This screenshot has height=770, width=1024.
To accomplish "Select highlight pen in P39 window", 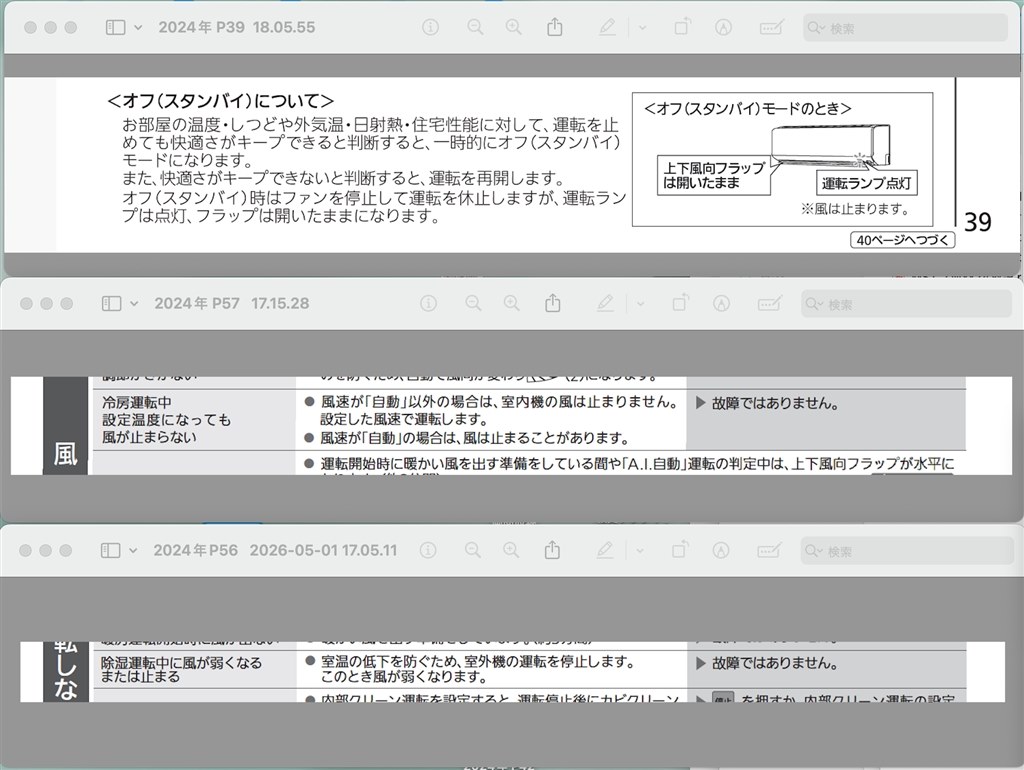I will click(x=607, y=27).
